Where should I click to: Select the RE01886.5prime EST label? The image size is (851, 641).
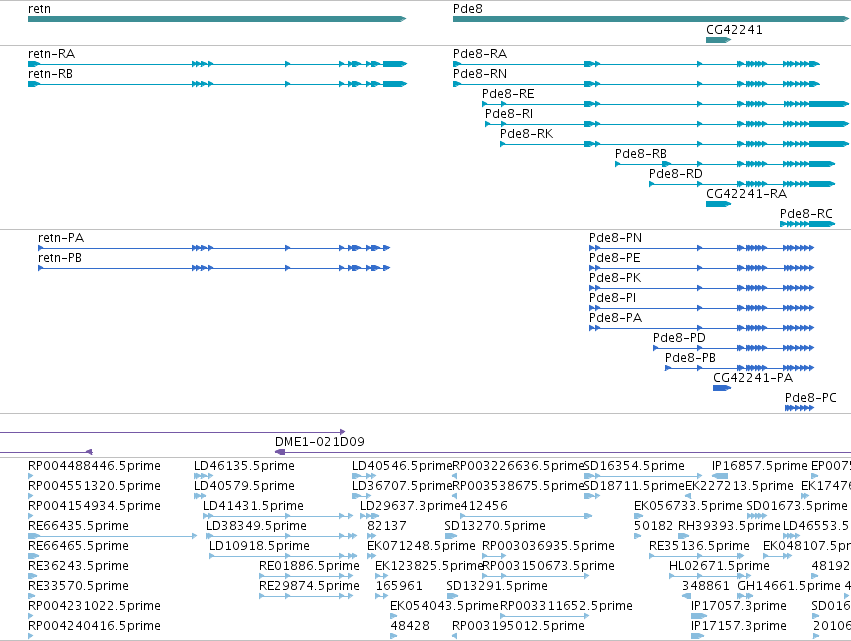pos(309,566)
